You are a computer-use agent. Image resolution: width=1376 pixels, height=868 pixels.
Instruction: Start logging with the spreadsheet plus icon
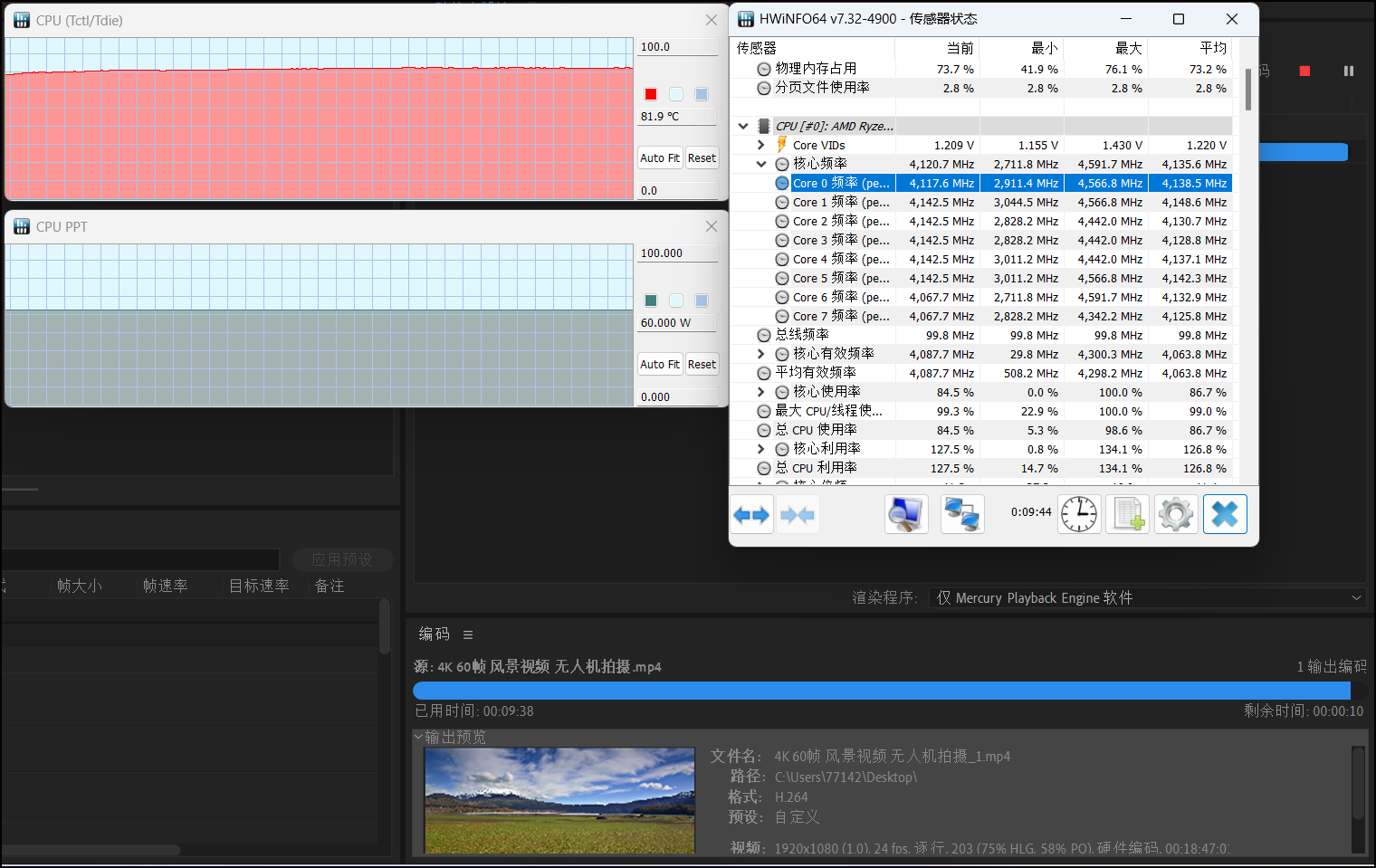coord(1128,515)
